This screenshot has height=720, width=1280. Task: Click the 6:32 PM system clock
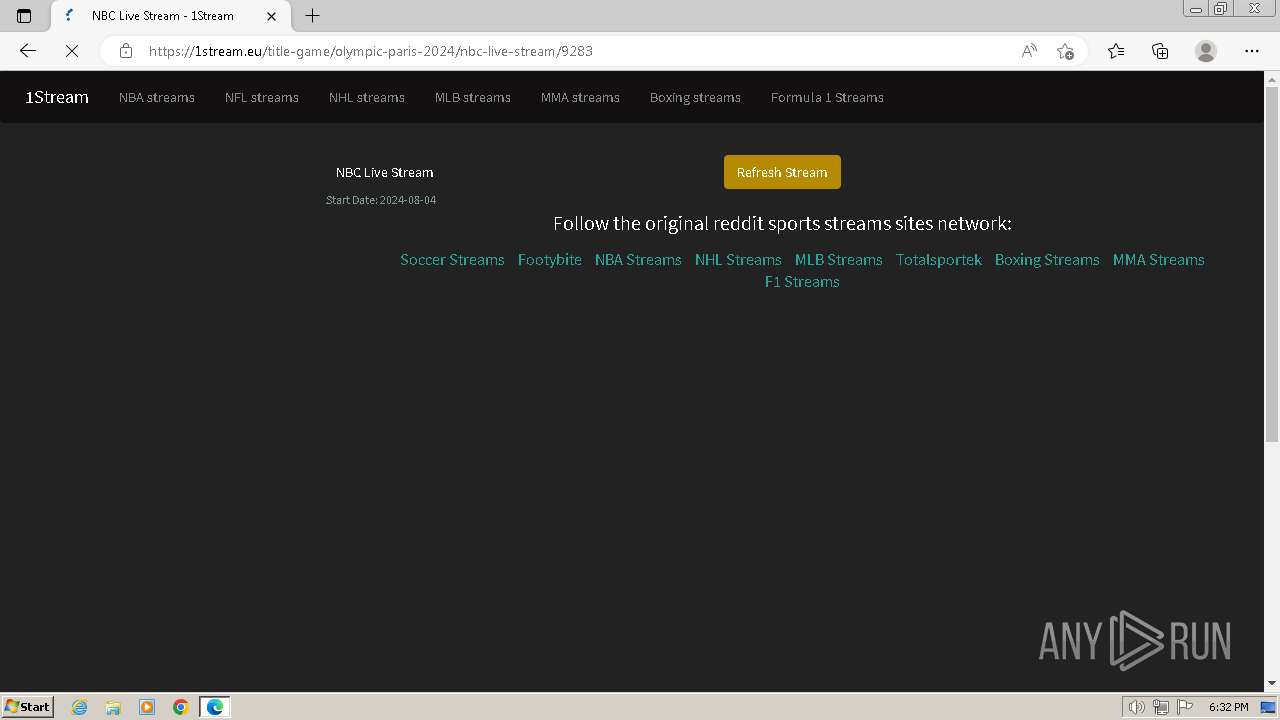click(x=1228, y=707)
